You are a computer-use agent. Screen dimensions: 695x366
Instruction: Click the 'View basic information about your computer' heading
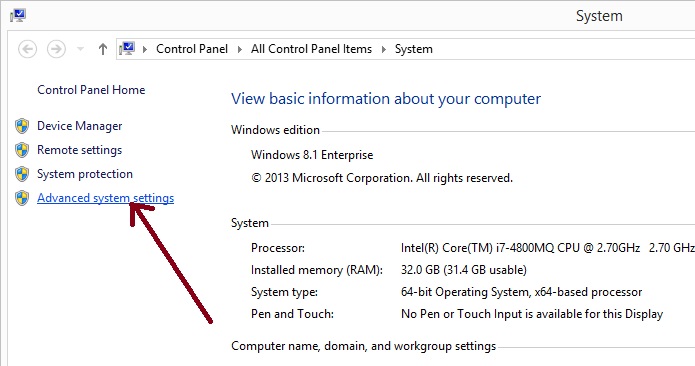[x=386, y=99]
